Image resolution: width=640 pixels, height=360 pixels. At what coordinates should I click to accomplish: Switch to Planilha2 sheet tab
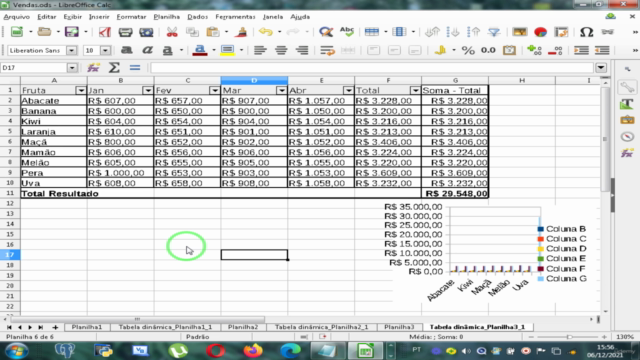243,327
